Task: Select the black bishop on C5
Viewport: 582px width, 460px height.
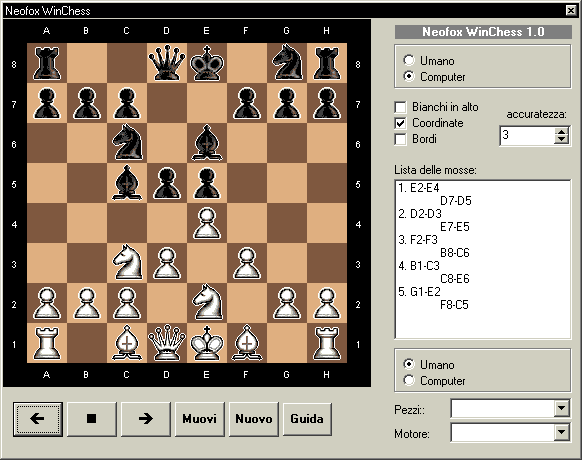Action: tap(127, 183)
